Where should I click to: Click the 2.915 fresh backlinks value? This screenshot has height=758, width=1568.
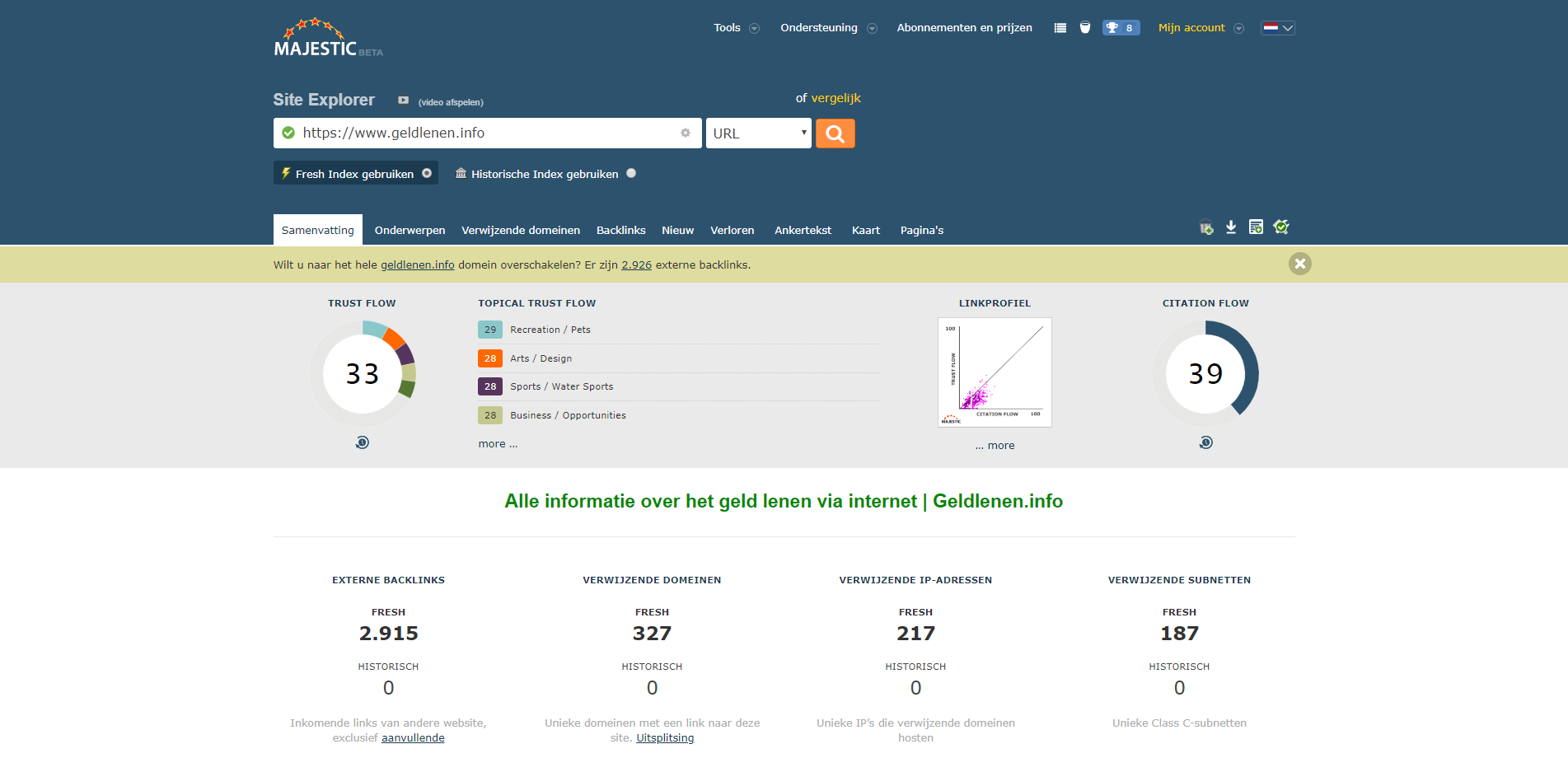tap(389, 634)
